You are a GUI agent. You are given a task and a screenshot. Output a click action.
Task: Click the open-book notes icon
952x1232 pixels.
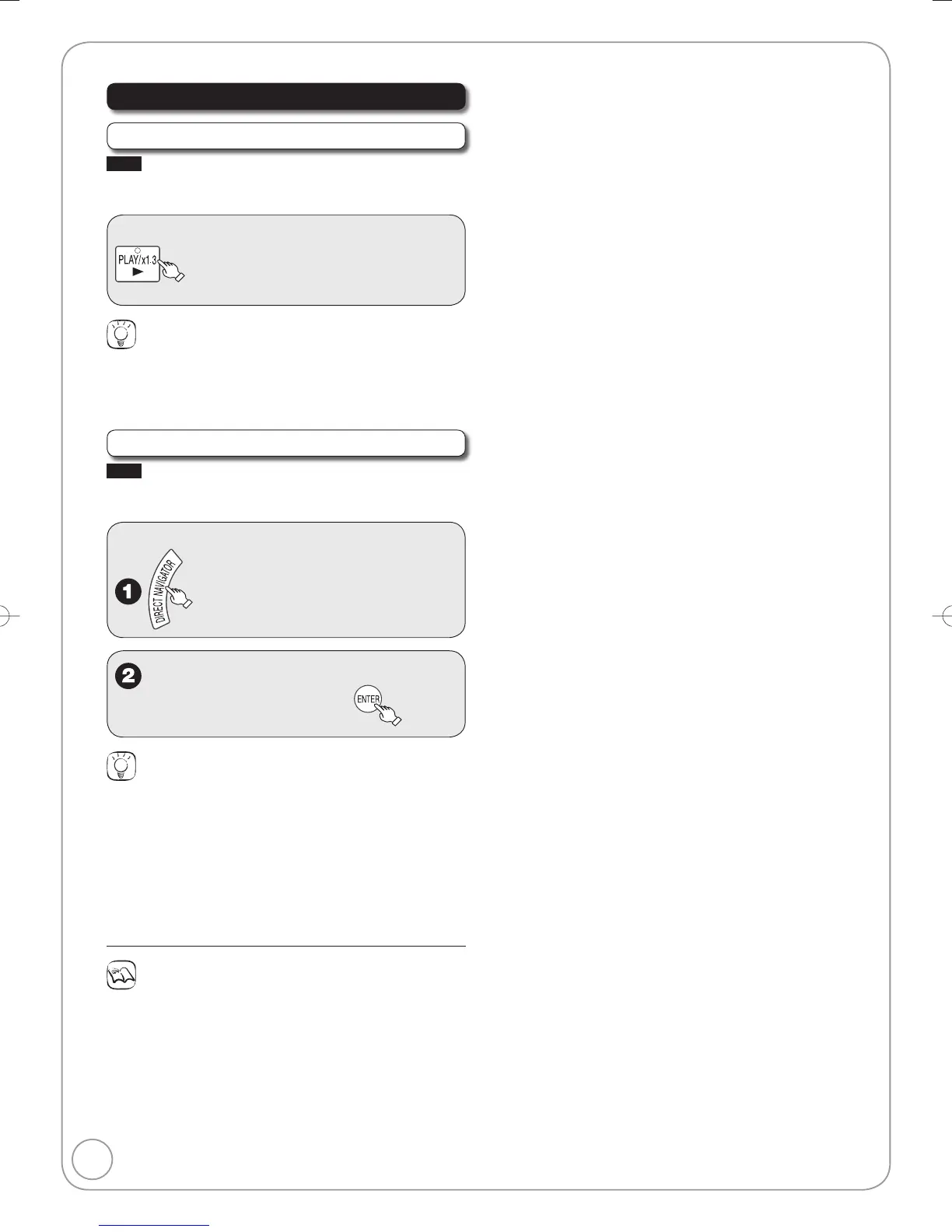pos(121,975)
